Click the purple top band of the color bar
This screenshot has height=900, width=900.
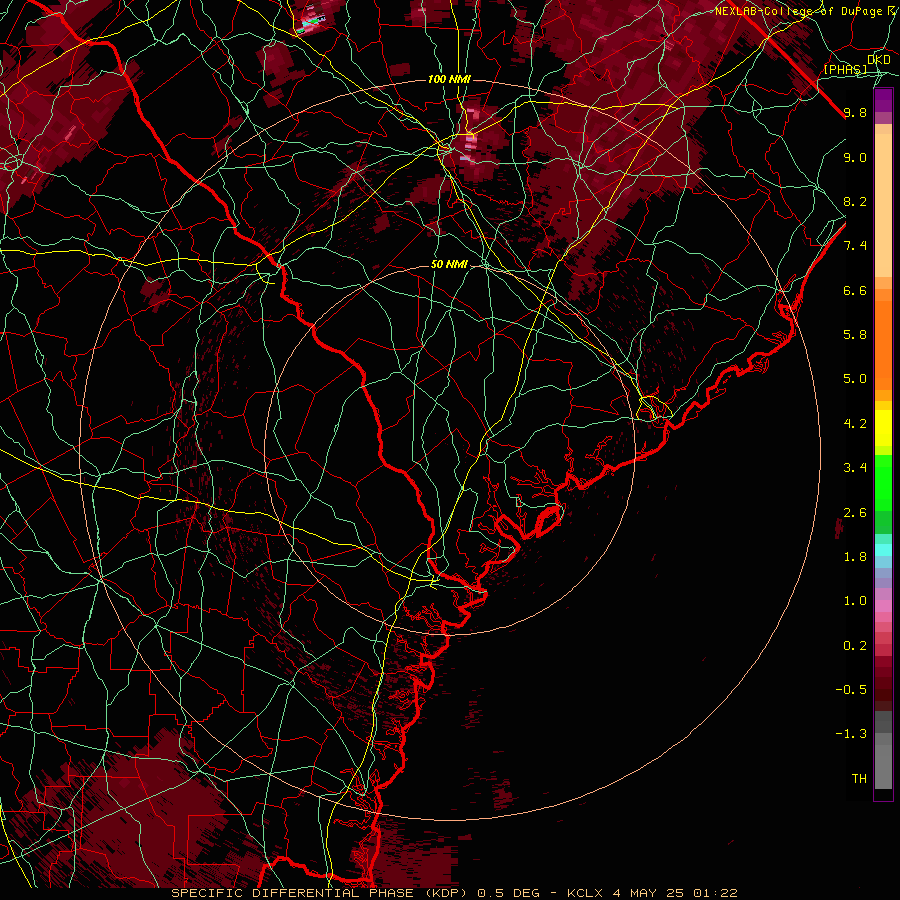pos(883,100)
